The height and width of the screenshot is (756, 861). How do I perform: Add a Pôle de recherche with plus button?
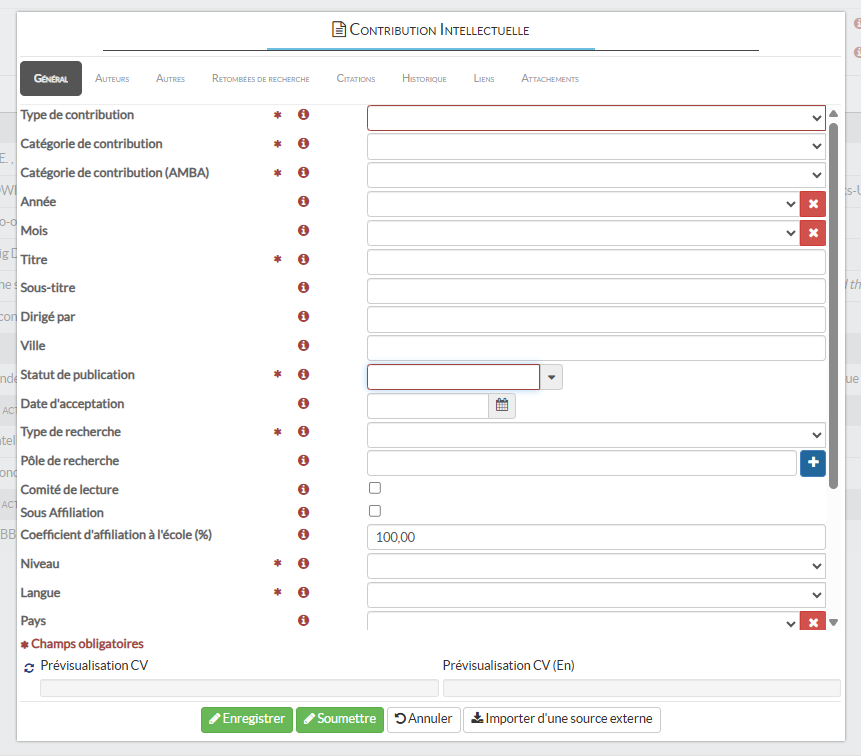(812, 463)
